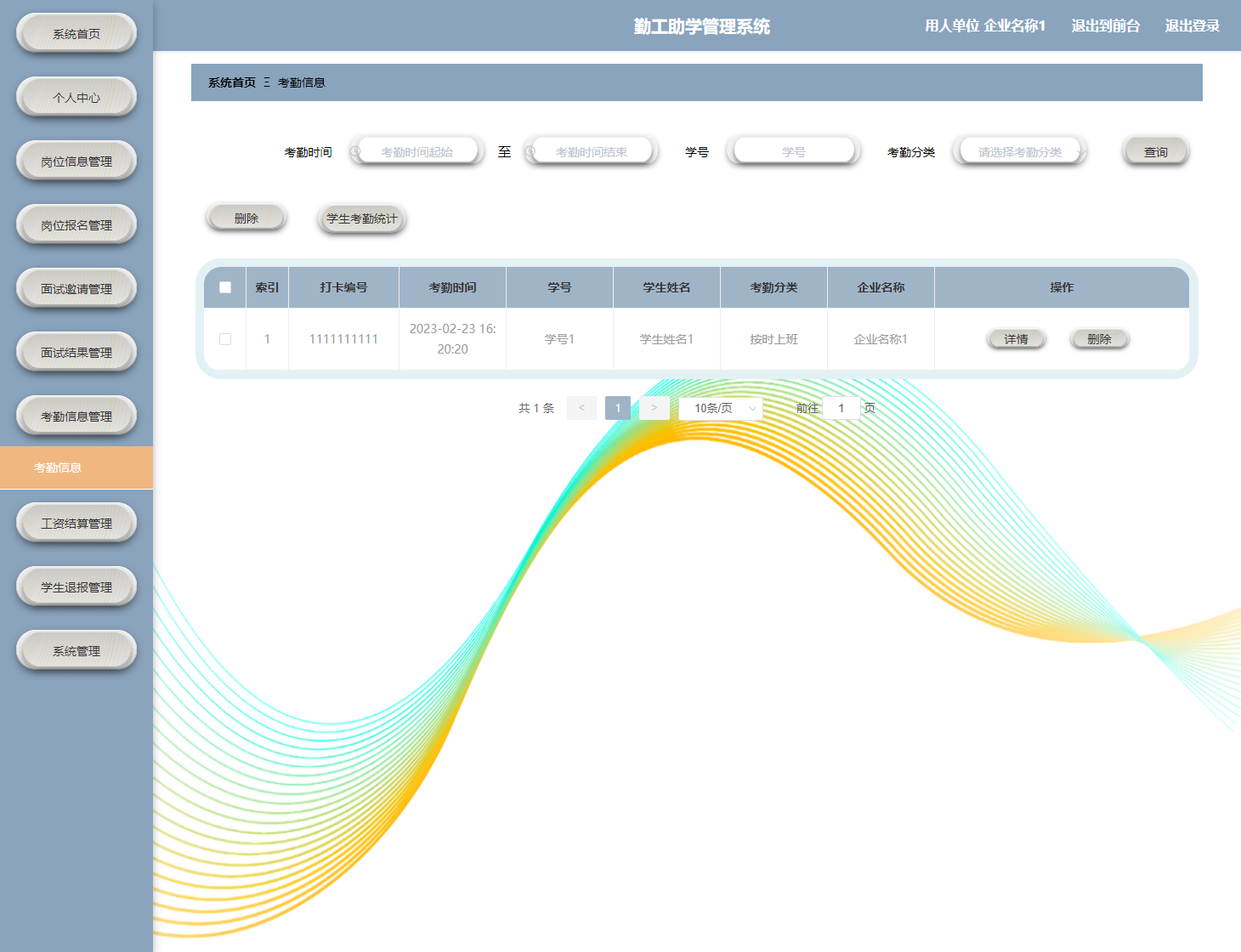Click 系统首页 in the breadcrumb
The image size is (1241, 952).
[232, 82]
